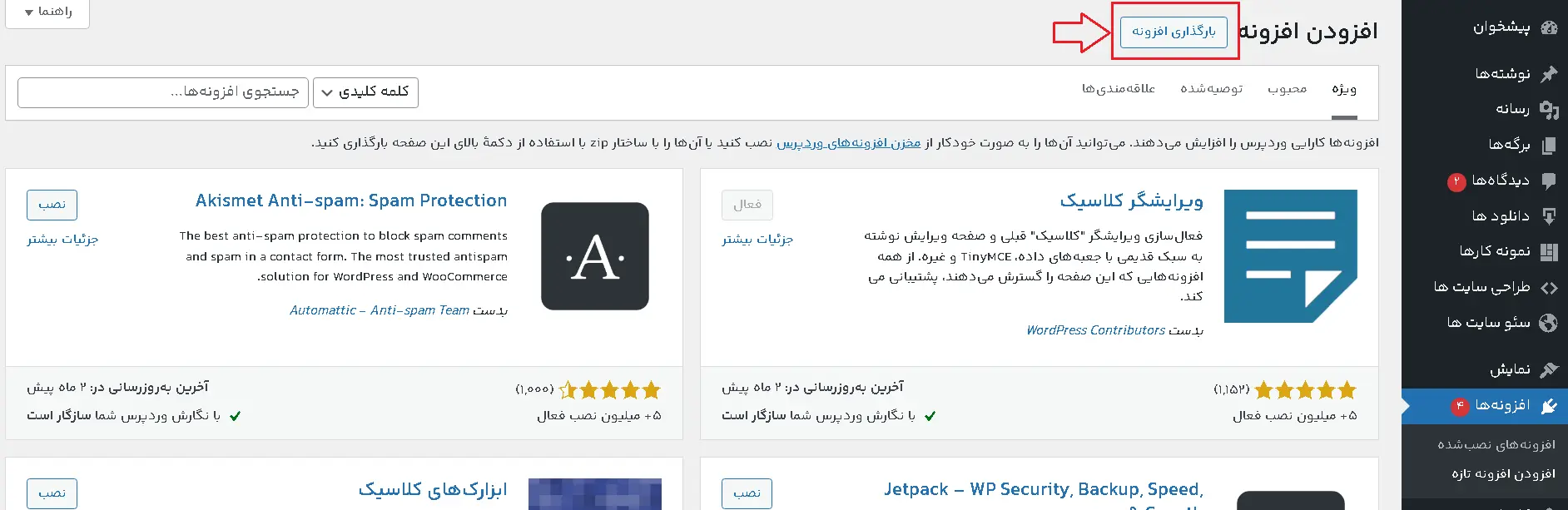Click the نمونه کارها portfolio icon
1568x510 pixels.
point(1549,251)
